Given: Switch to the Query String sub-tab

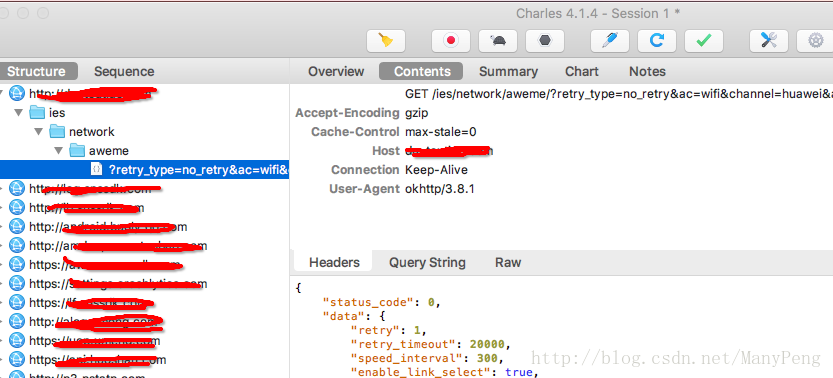Looking at the screenshot, I should pos(427,262).
